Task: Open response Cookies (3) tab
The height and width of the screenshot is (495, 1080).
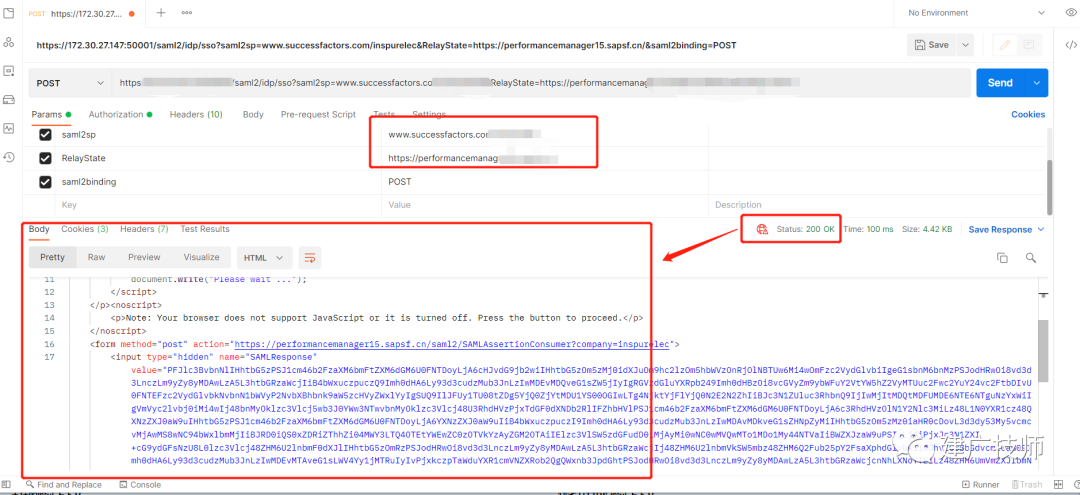Action: 85,229
